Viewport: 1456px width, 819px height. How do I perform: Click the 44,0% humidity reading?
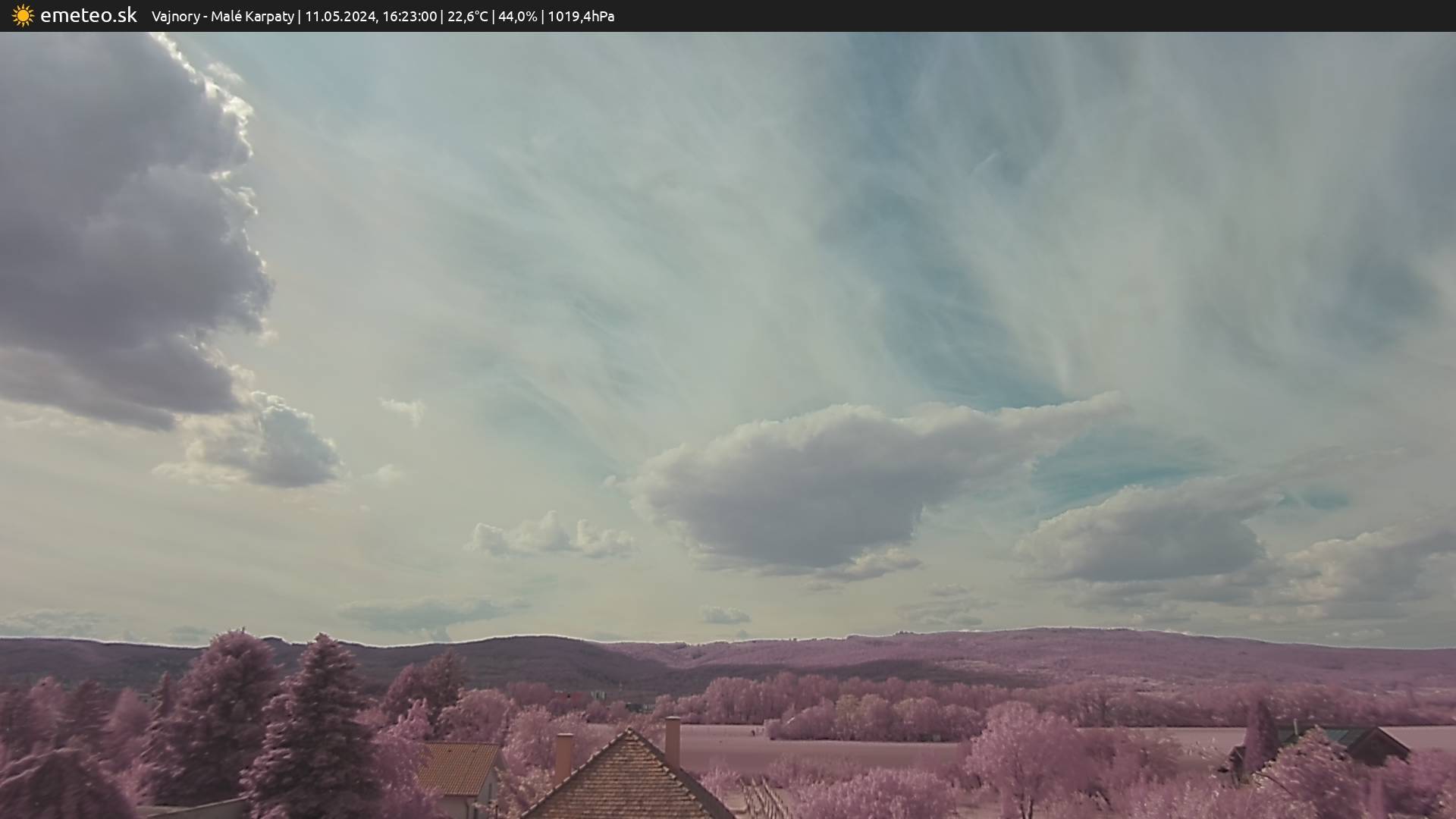pos(517,17)
